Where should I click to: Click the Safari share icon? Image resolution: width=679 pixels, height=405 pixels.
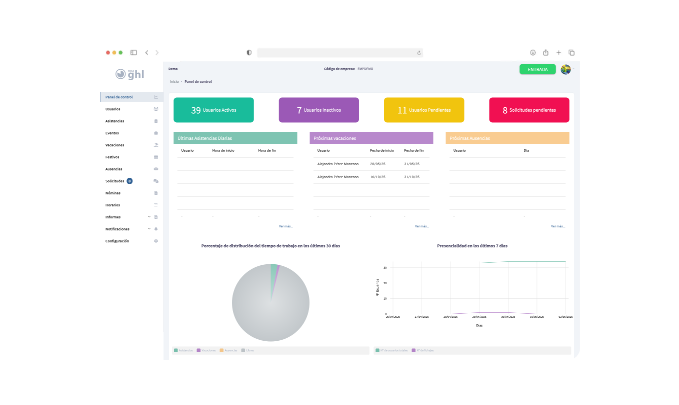coord(546,52)
